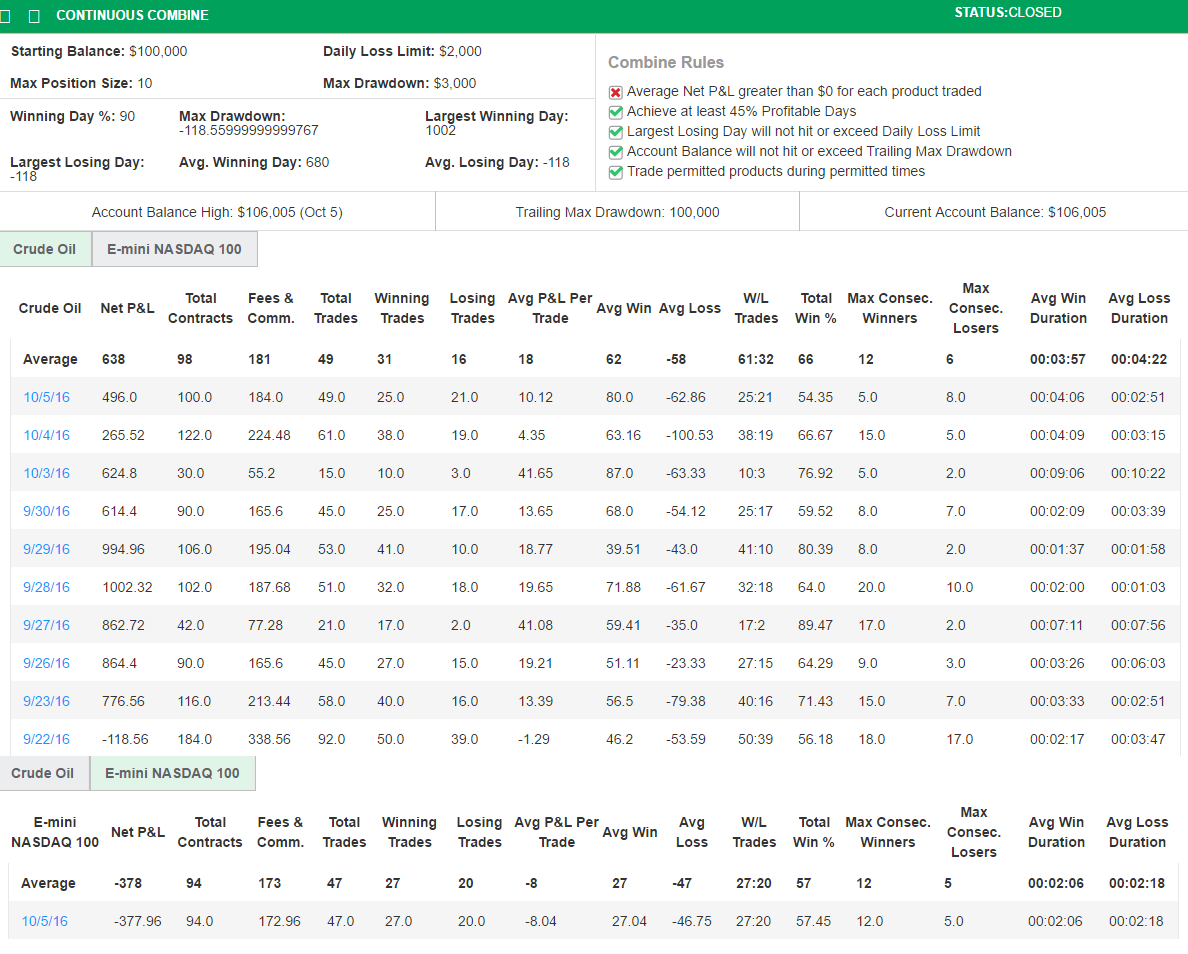The width and height of the screenshot is (1188, 954).
Task: Click the second square icon beside CONTINUOUS COMBINE
Action: (35, 15)
